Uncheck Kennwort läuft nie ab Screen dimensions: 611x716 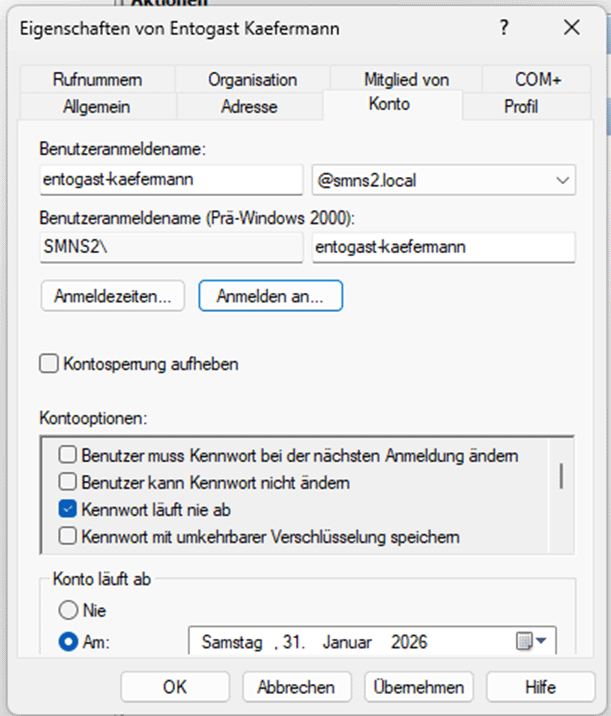[x=68, y=510]
